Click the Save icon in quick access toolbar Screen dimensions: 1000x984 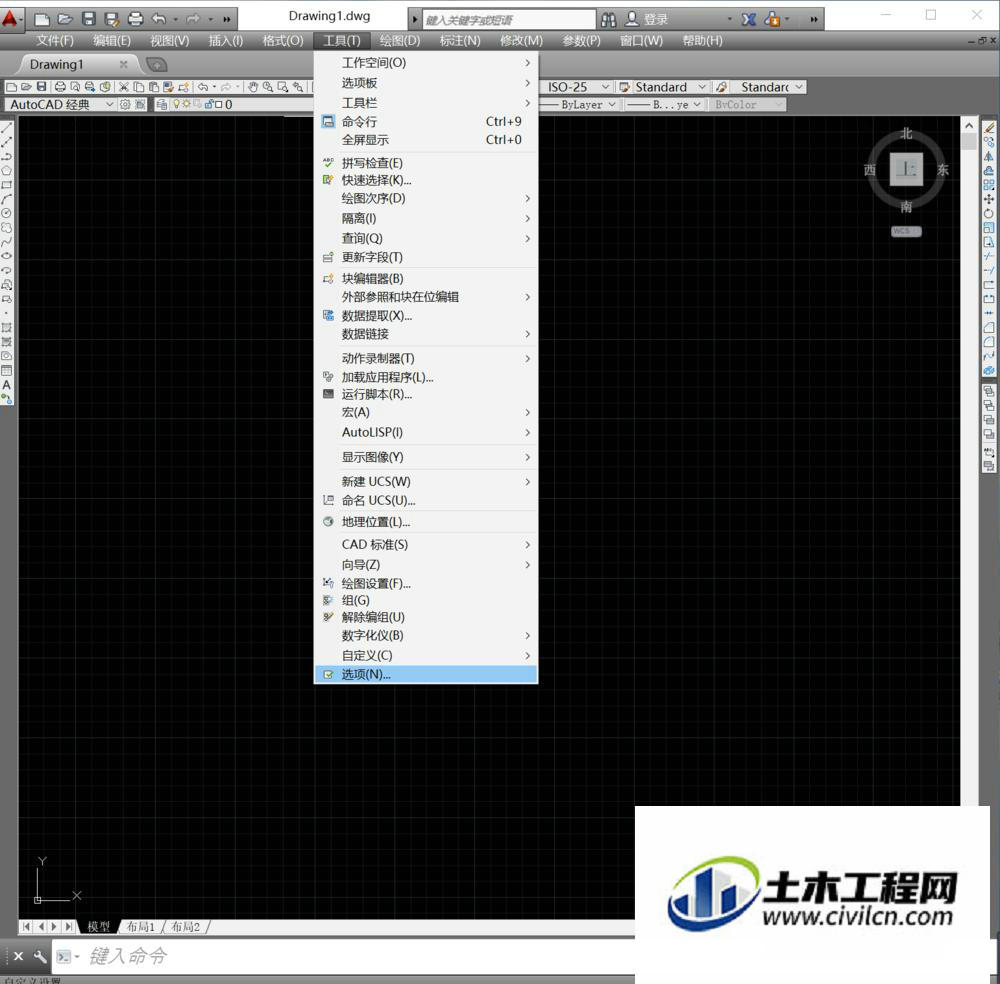click(89, 19)
